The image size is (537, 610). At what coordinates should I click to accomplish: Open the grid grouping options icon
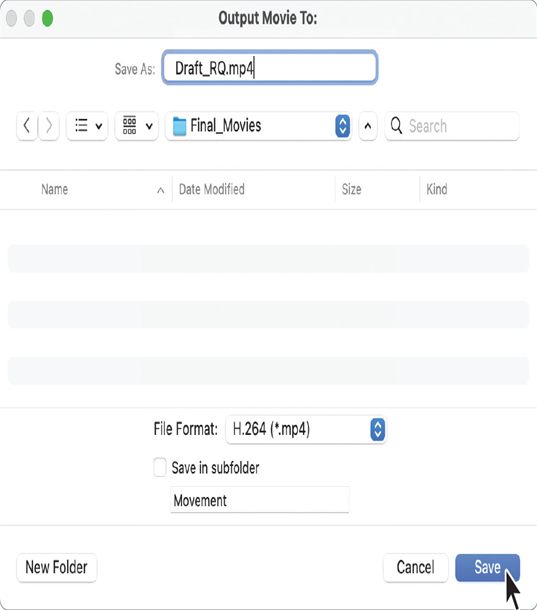pos(137,126)
